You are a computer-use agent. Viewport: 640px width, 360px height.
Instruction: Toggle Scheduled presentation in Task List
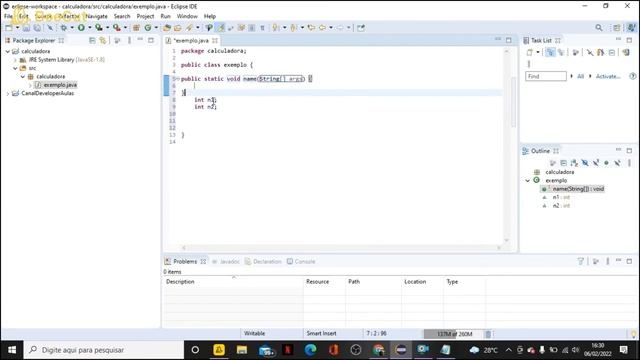click(x=561, y=52)
